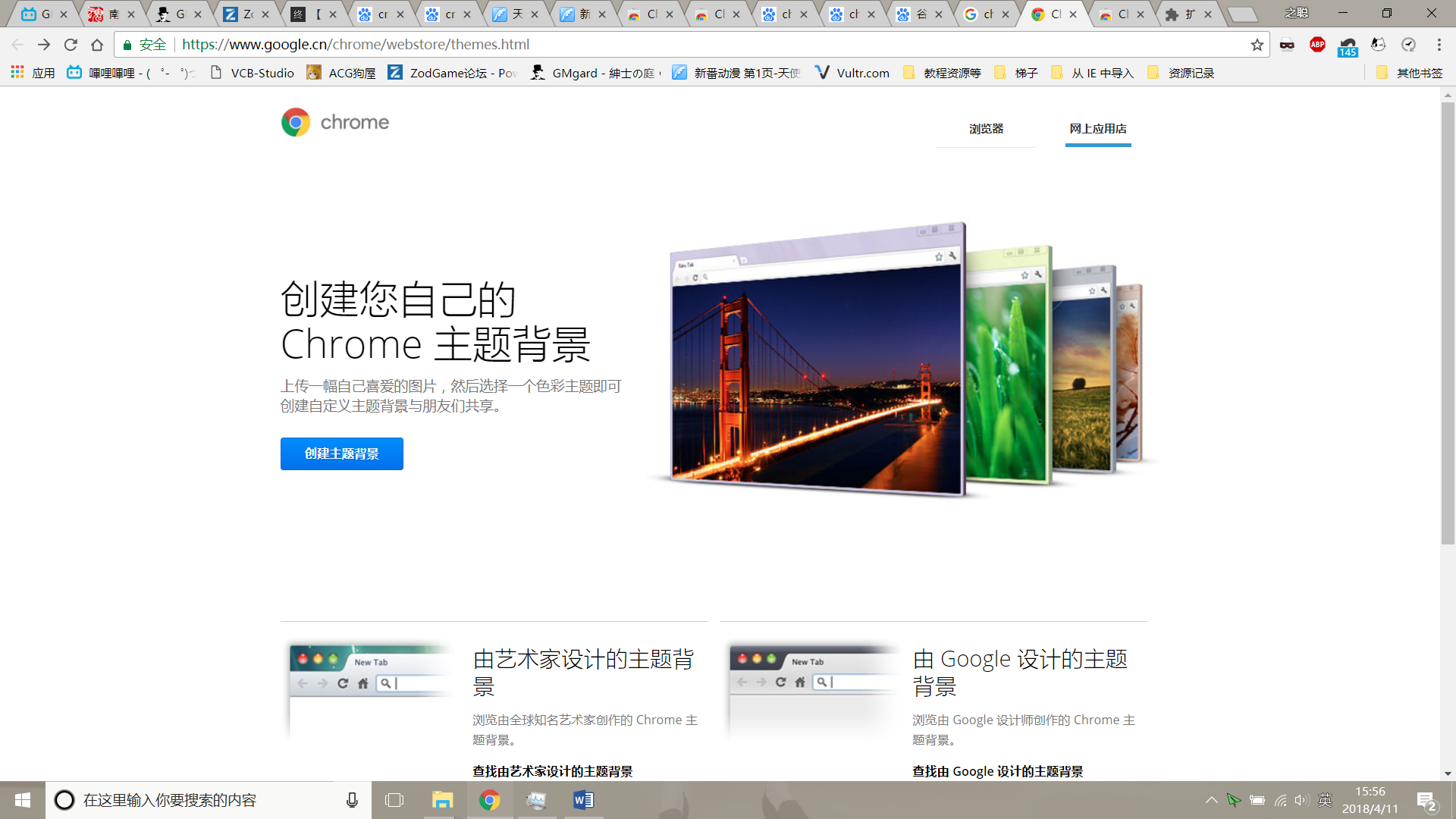Open a new tab
The image size is (1456, 819).
point(1242,14)
